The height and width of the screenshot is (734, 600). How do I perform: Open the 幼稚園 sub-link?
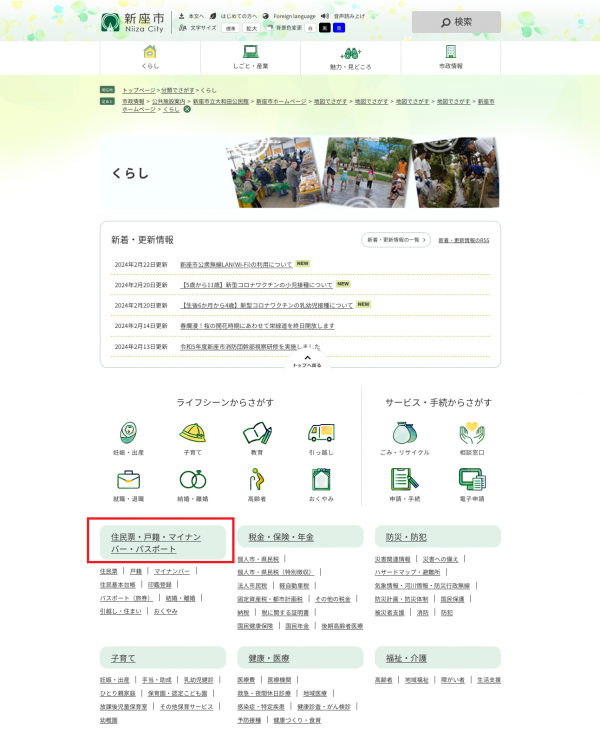[x=109, y=720]
